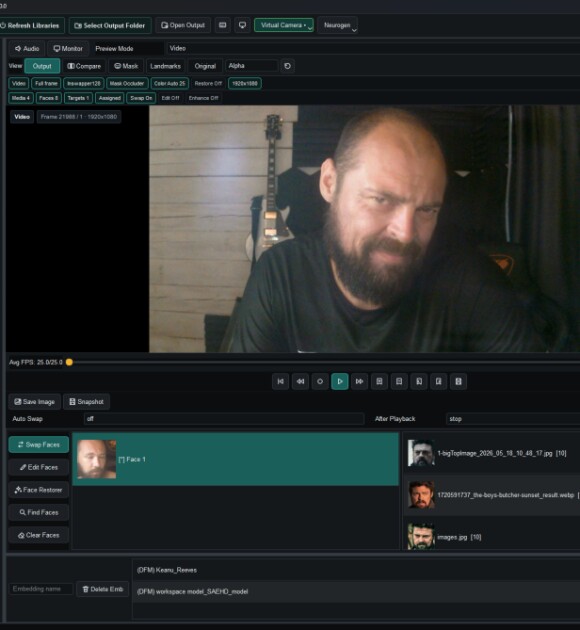Switch to the Landmarks view
The image size is (580, 630).
click(165, 66)
